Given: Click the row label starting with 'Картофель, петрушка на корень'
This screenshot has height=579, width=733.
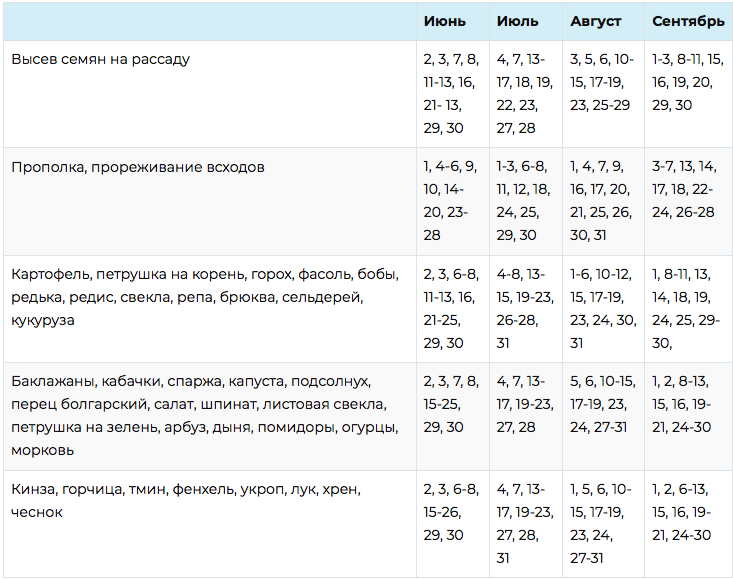Looking at the screenshot, I should (x=206, y=297).
